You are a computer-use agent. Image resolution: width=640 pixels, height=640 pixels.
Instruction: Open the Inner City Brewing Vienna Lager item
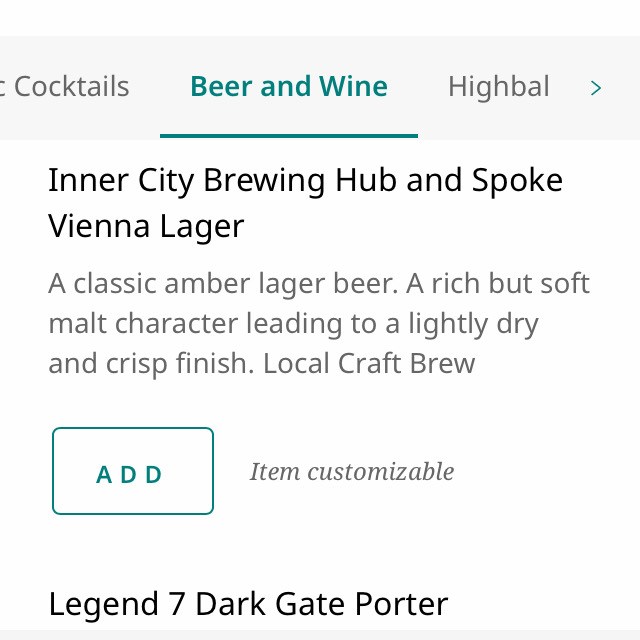(305, 203)
